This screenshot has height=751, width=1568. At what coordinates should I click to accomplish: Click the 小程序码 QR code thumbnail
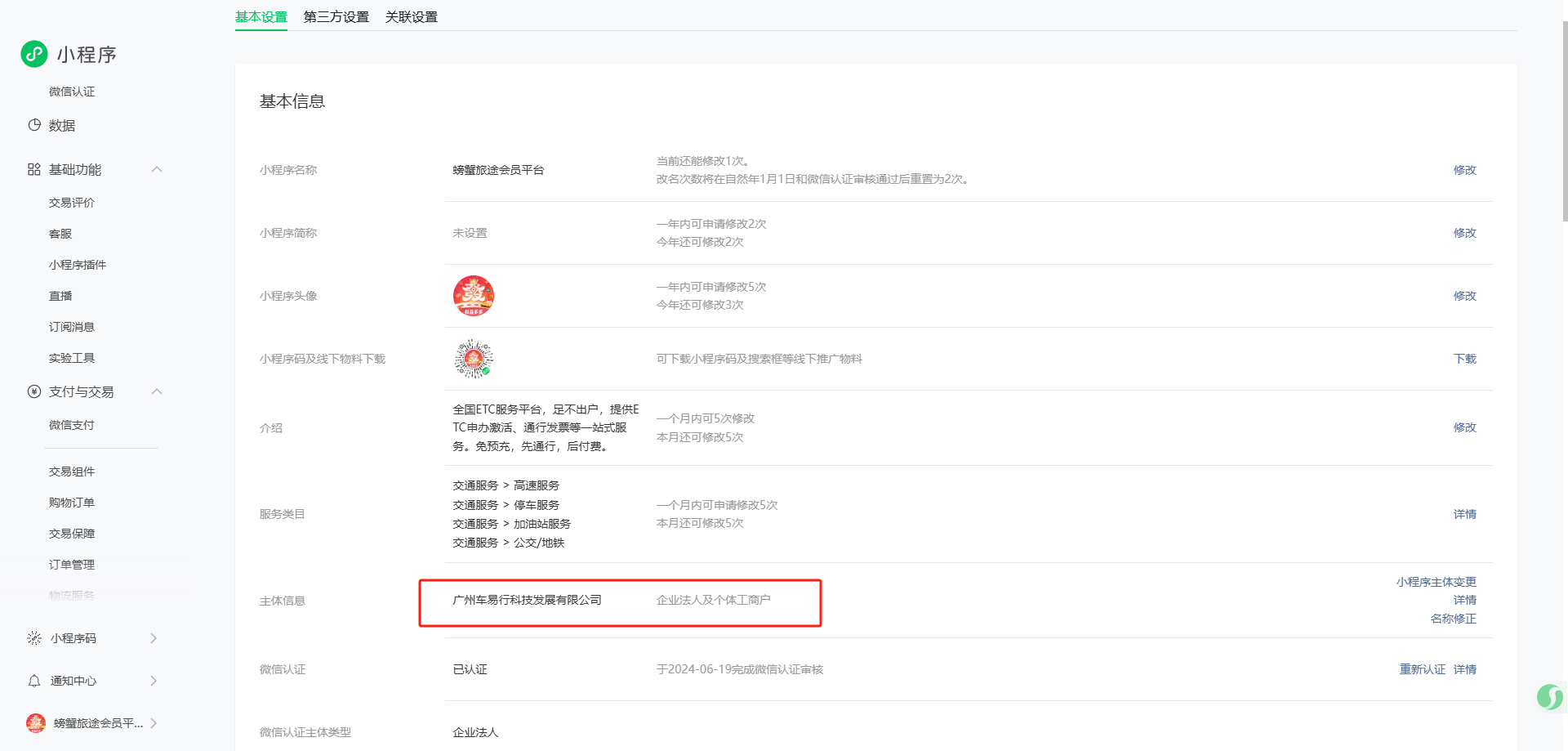[x=474, y=359]
